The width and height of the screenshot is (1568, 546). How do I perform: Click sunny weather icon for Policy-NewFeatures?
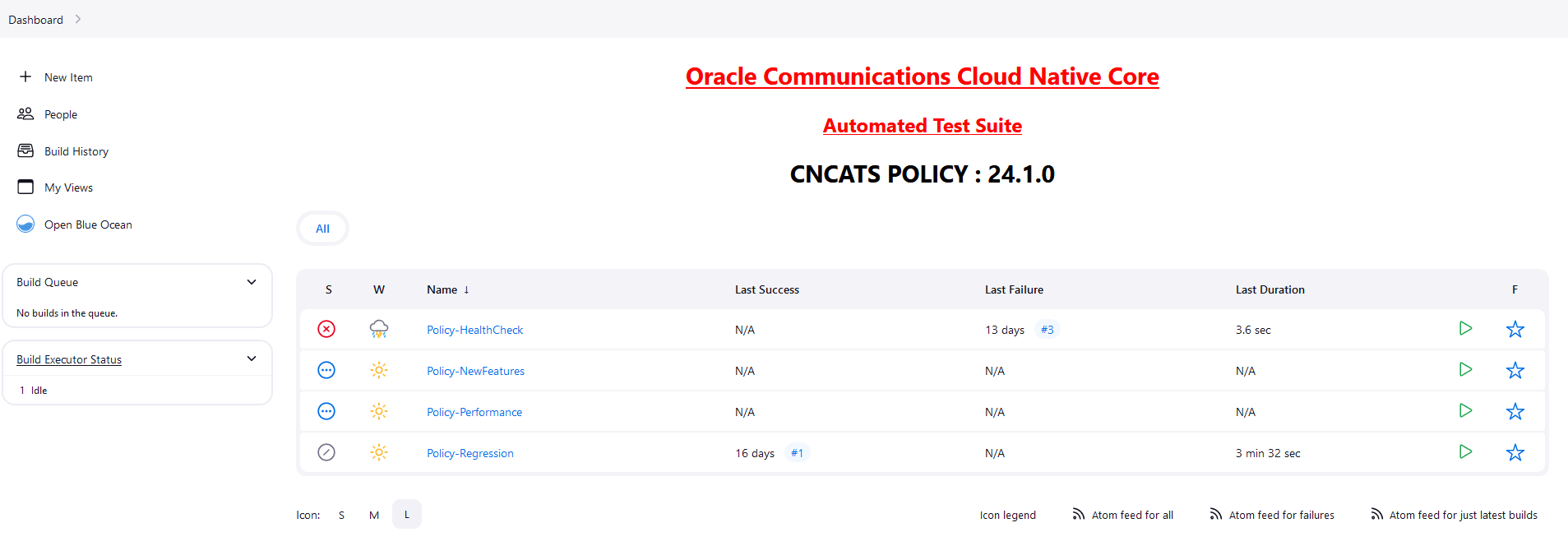379,370
